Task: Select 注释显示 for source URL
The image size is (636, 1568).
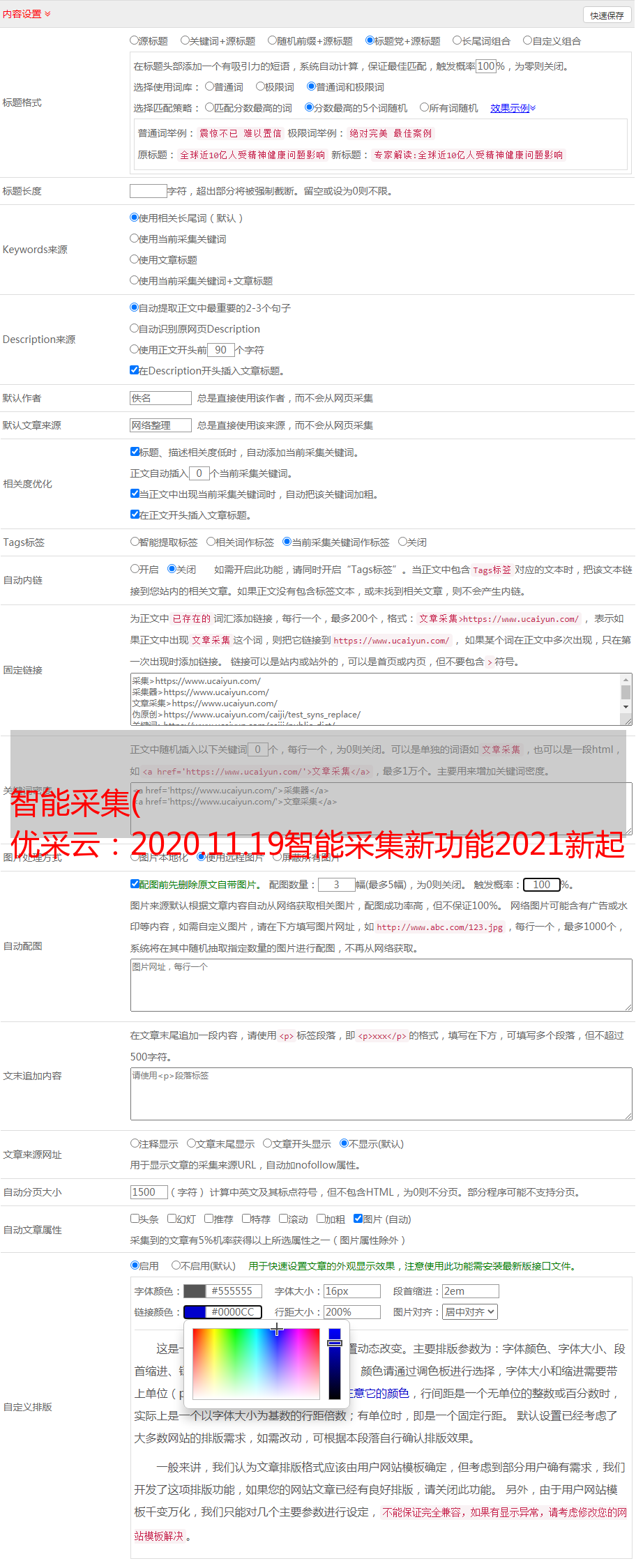Action: coord(135,1144)
